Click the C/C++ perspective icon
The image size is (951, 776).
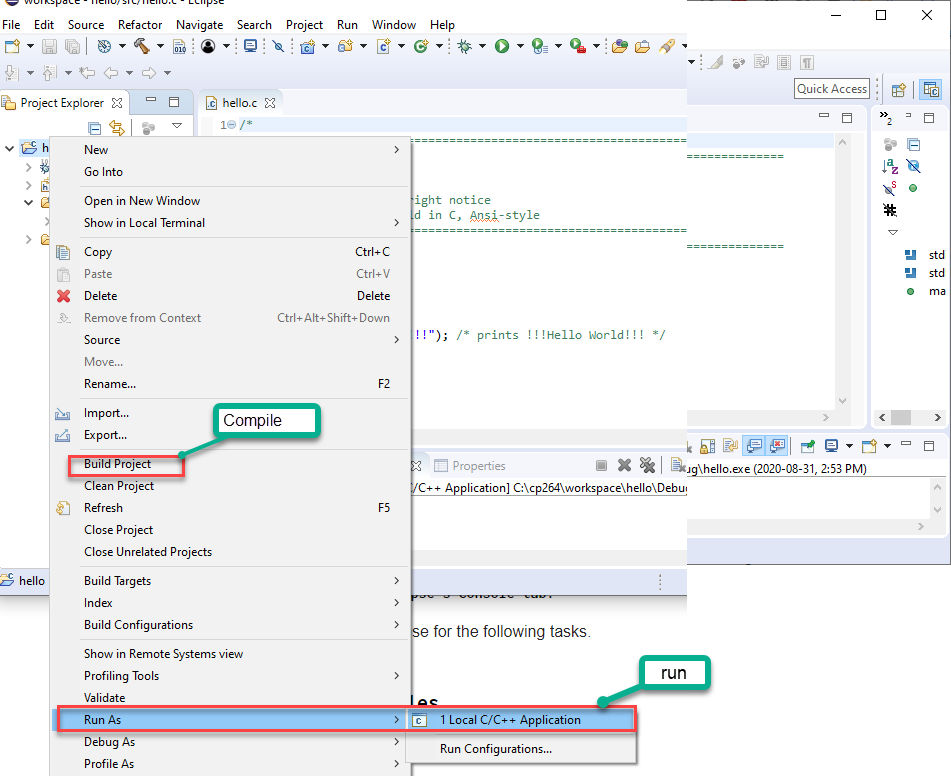point(931,89)
